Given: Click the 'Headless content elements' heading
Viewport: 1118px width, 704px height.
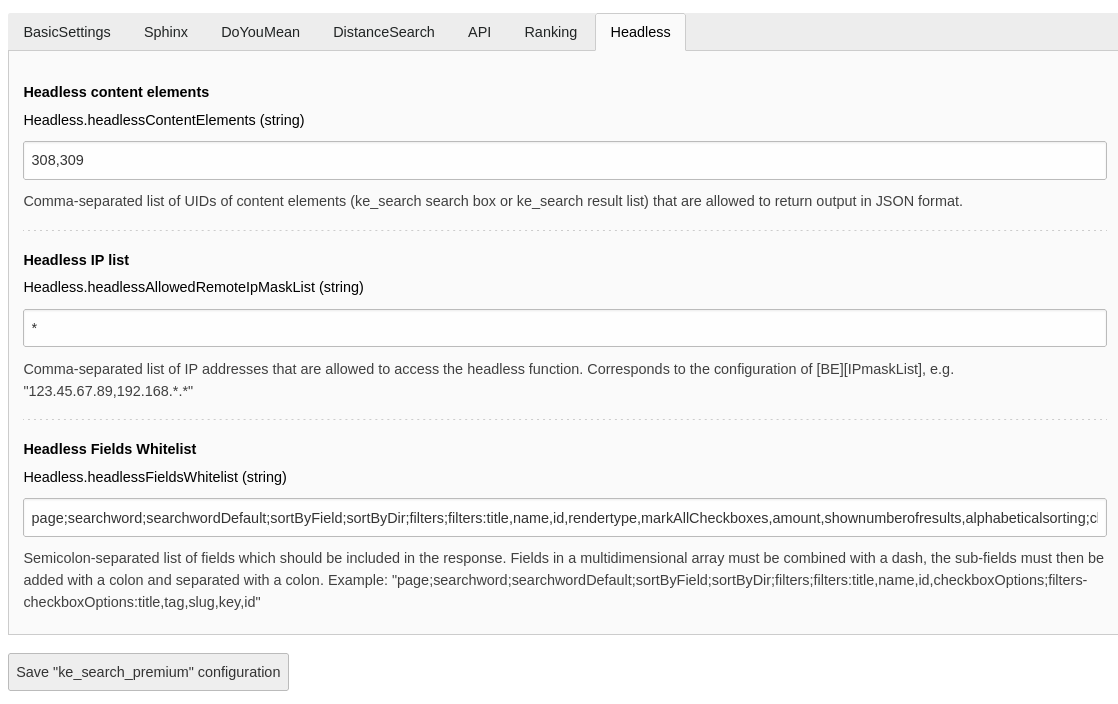Looking at the screenshot, I should [x=116, y=92].
